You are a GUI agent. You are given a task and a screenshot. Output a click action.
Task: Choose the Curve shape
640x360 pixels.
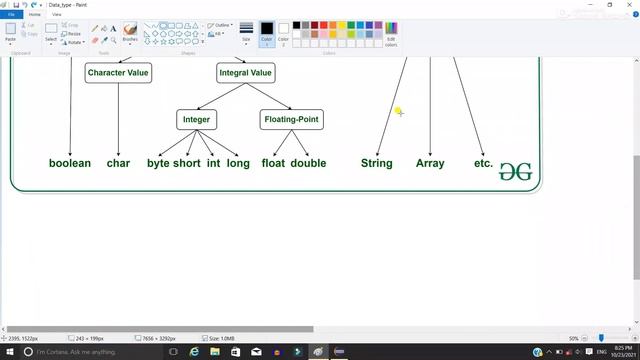click(155, 26)
